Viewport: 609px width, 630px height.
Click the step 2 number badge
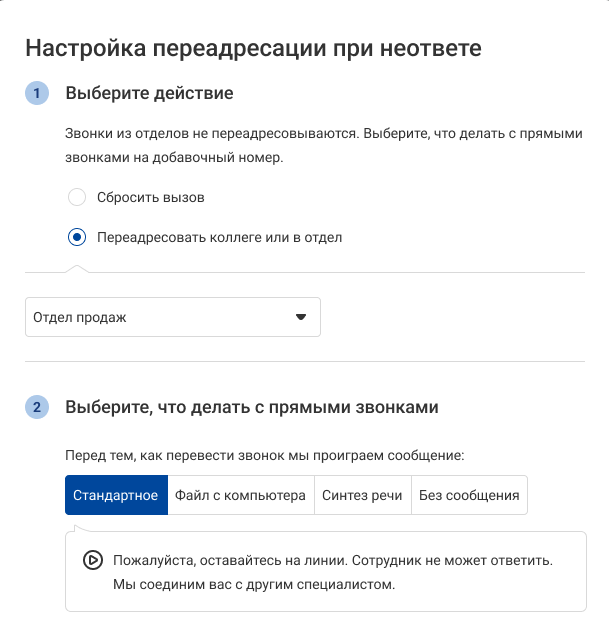click(x=37, y=408)
